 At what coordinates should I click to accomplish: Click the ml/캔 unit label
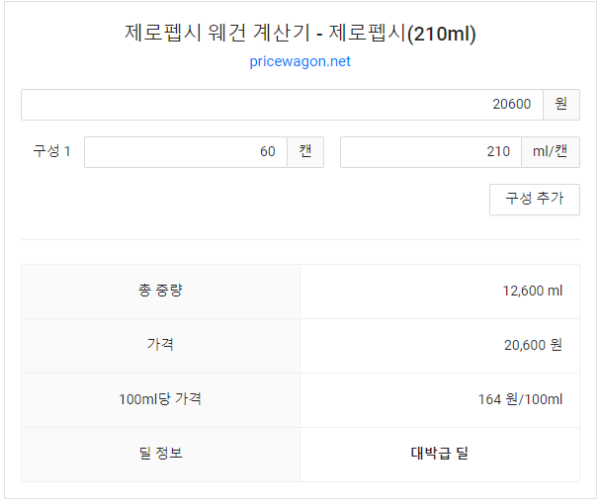click(x=550, y=152)
